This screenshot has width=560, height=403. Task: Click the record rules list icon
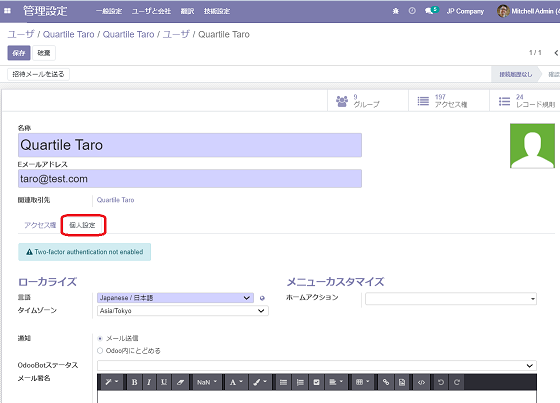[x=504, y=101]
